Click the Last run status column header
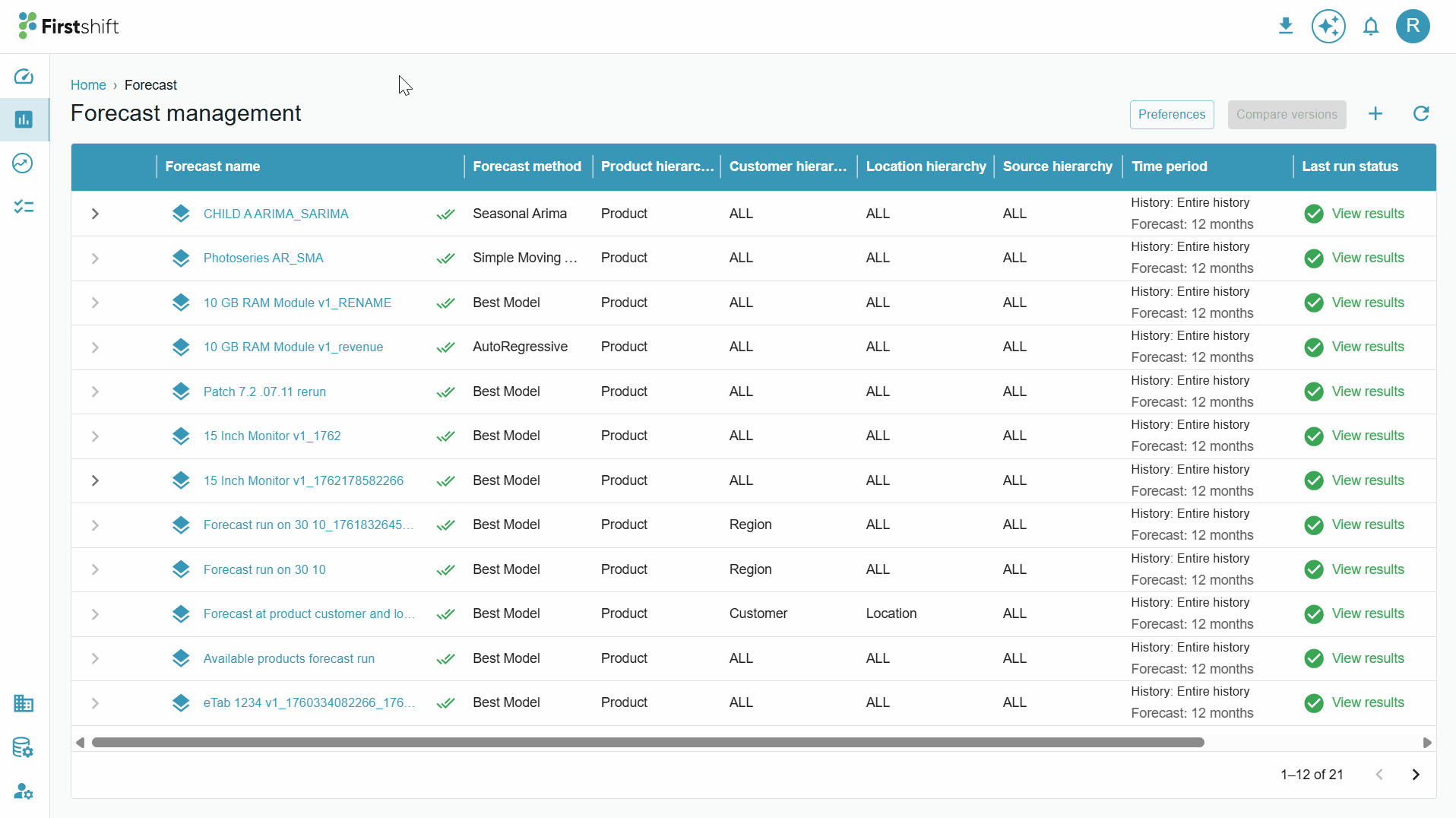This screenshot has height=818, width=1456. 1350,166
